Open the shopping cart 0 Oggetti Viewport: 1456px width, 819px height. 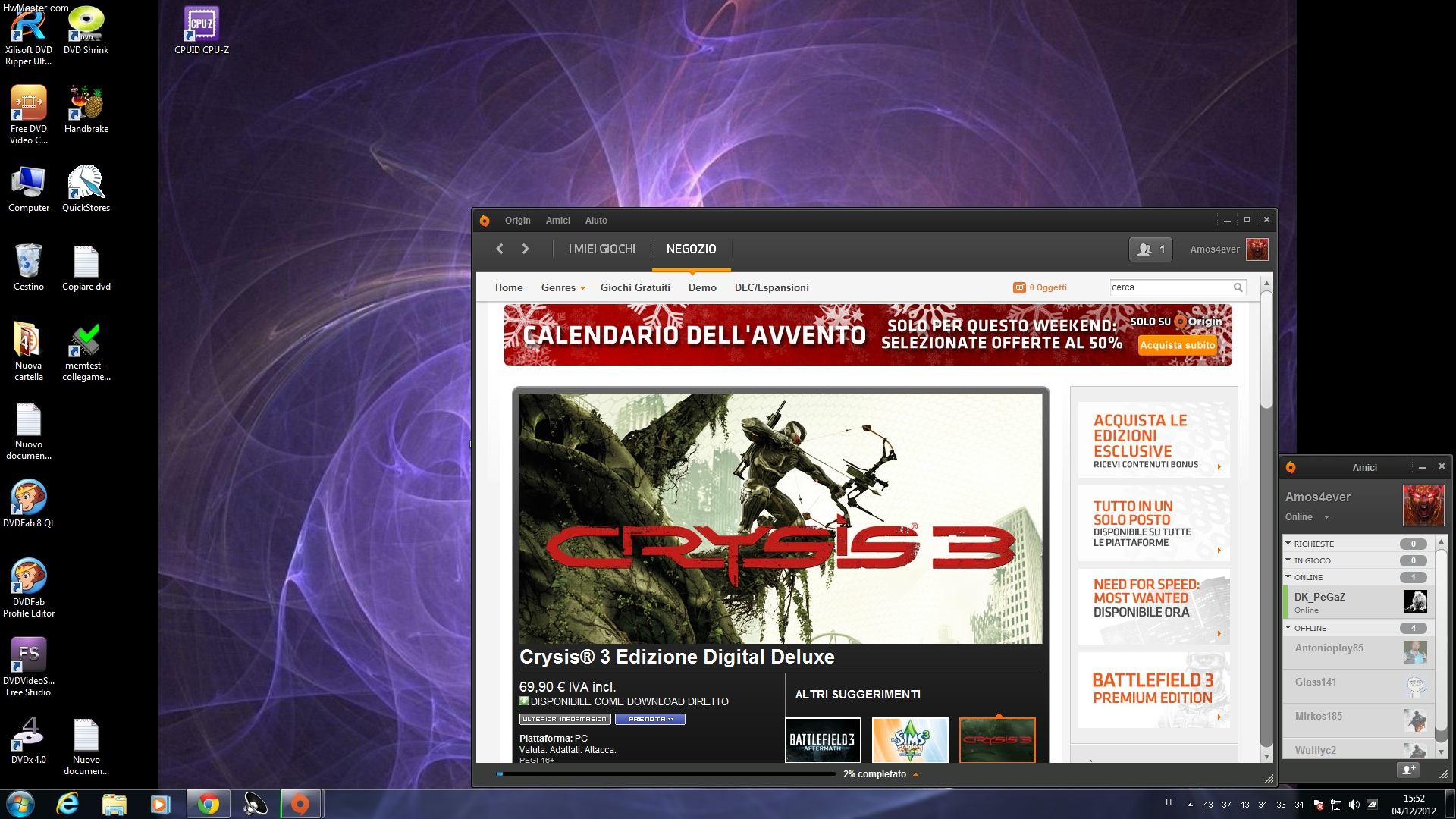coord(1040,287)
